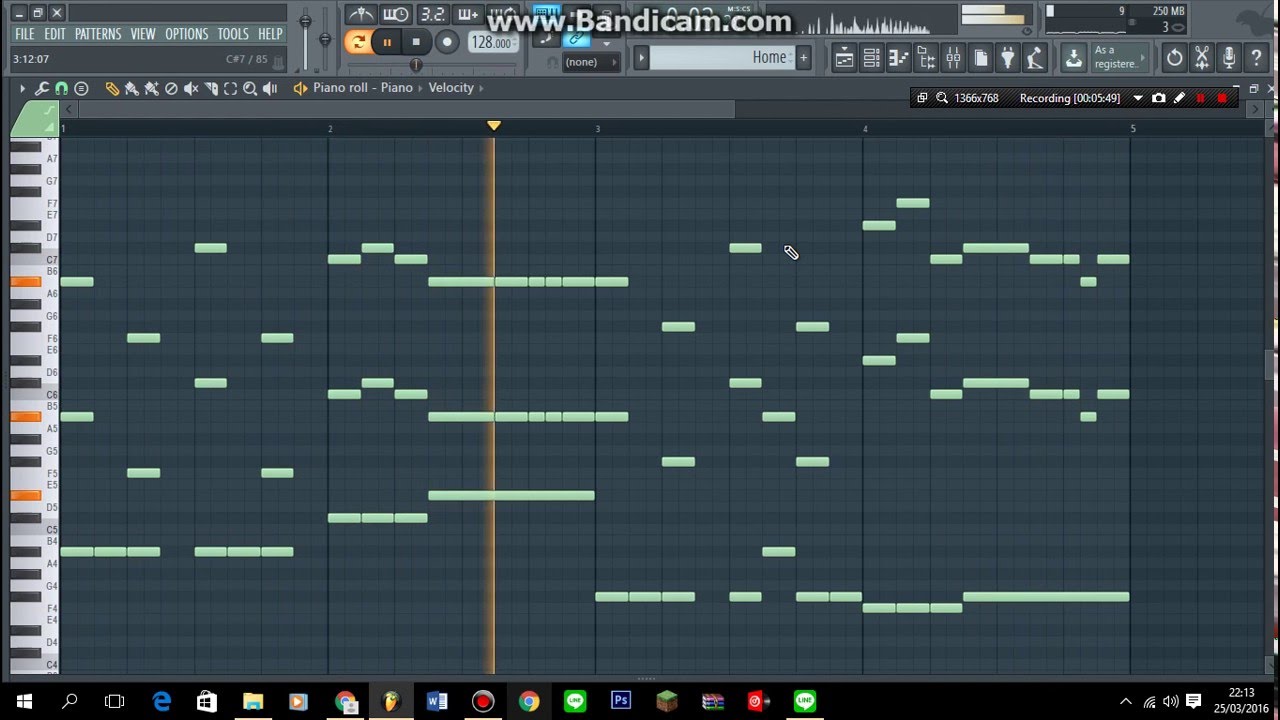
Task: Select the pencil Draw tool
Action: coord(112,88)
